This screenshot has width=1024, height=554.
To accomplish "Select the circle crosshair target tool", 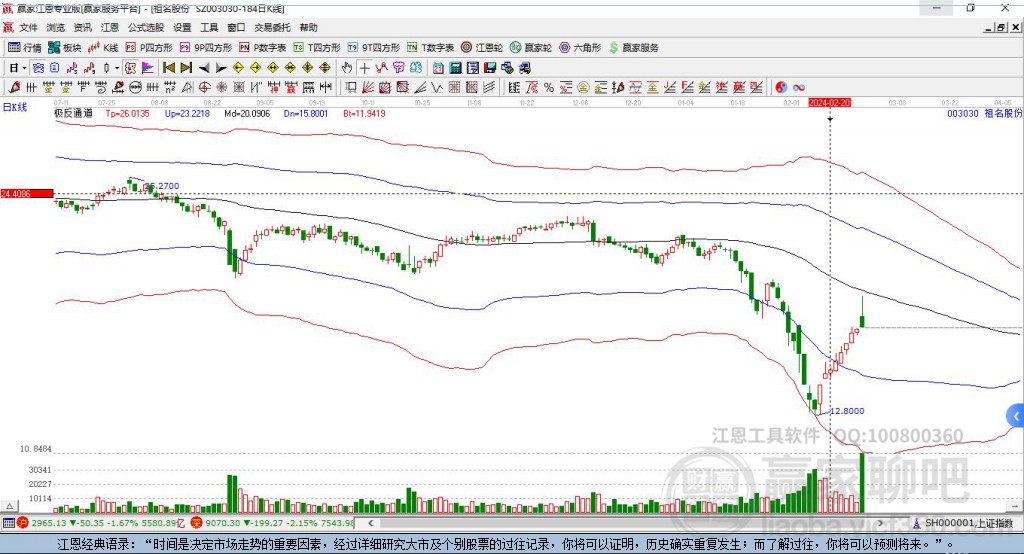I will 205,88.
